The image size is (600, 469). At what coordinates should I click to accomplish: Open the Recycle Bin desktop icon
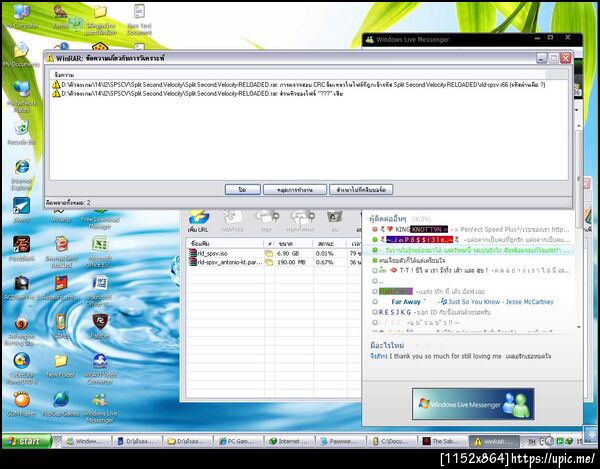[21, 133]
